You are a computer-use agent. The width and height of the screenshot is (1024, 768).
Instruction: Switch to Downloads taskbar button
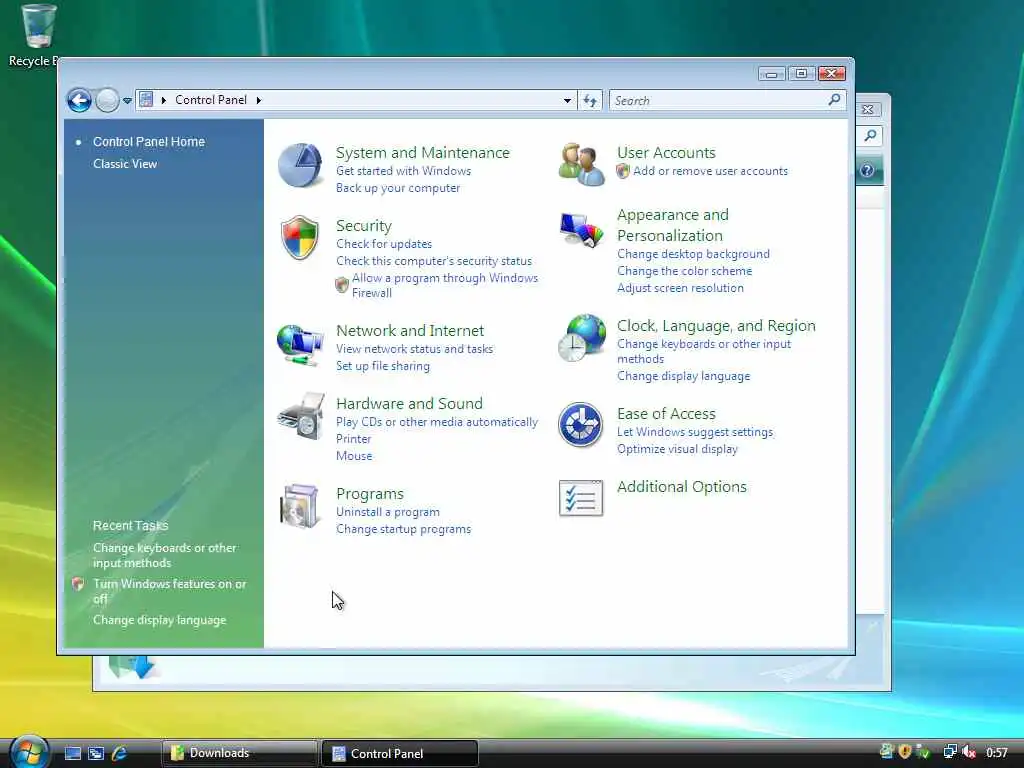click(240, 753)
